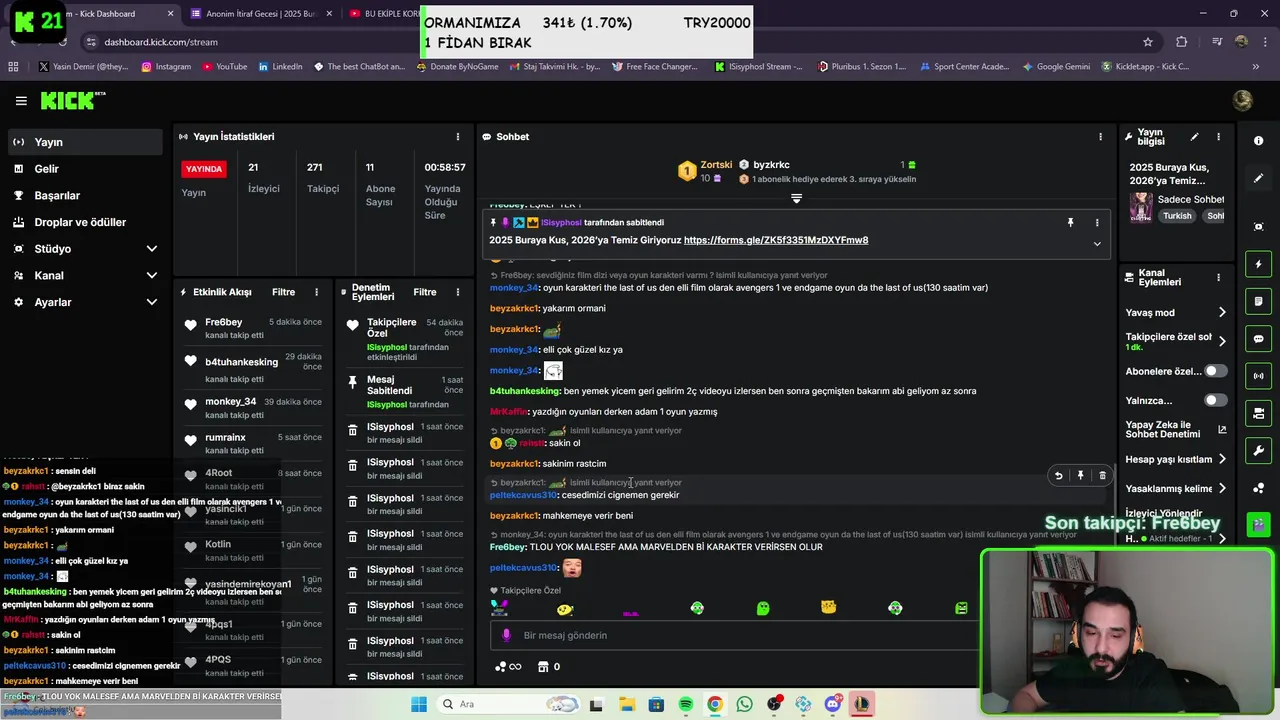The width and height of the screenshot is (1280, 720).
Task: Open Sohbet panel three-dot menu
Action: 1100,137
